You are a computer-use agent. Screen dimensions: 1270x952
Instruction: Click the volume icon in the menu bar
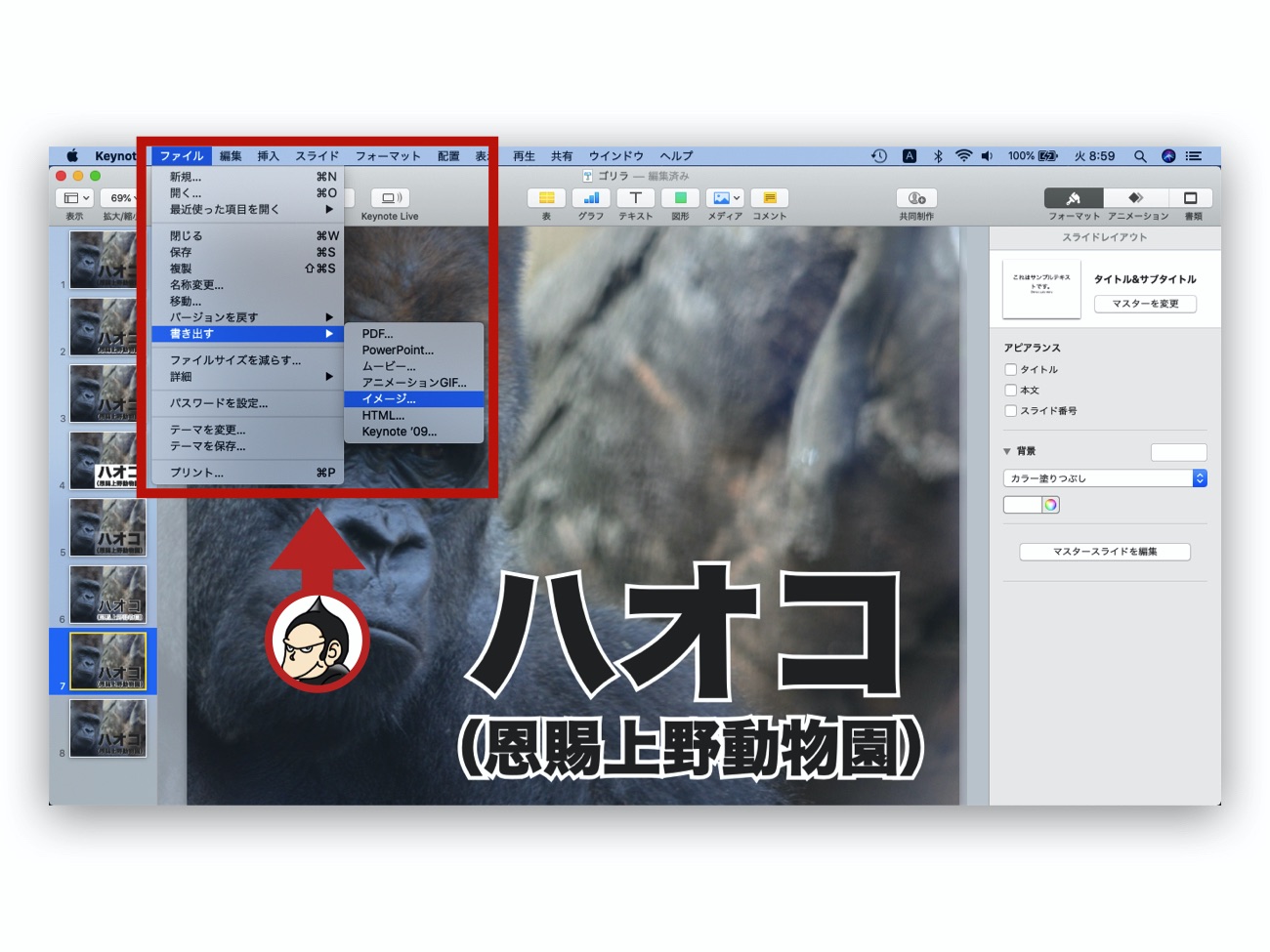[987, 156]
